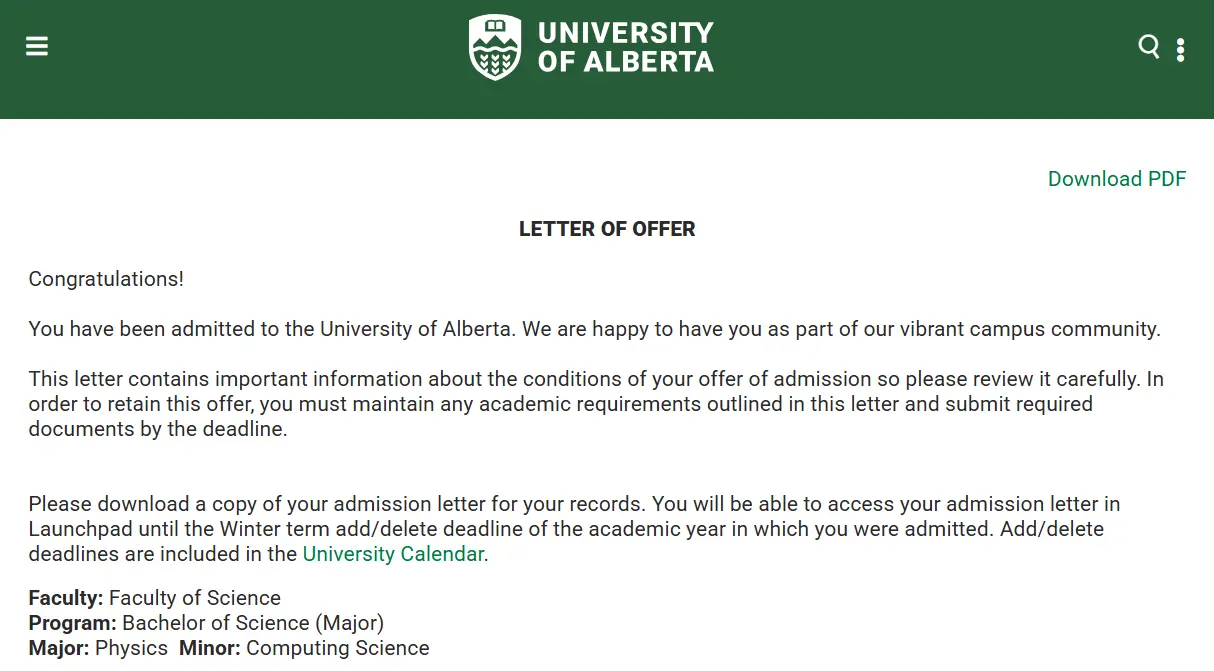Open the search magnifier icon
Viewport: 1214px width, 671px height.
[1149, 46]
